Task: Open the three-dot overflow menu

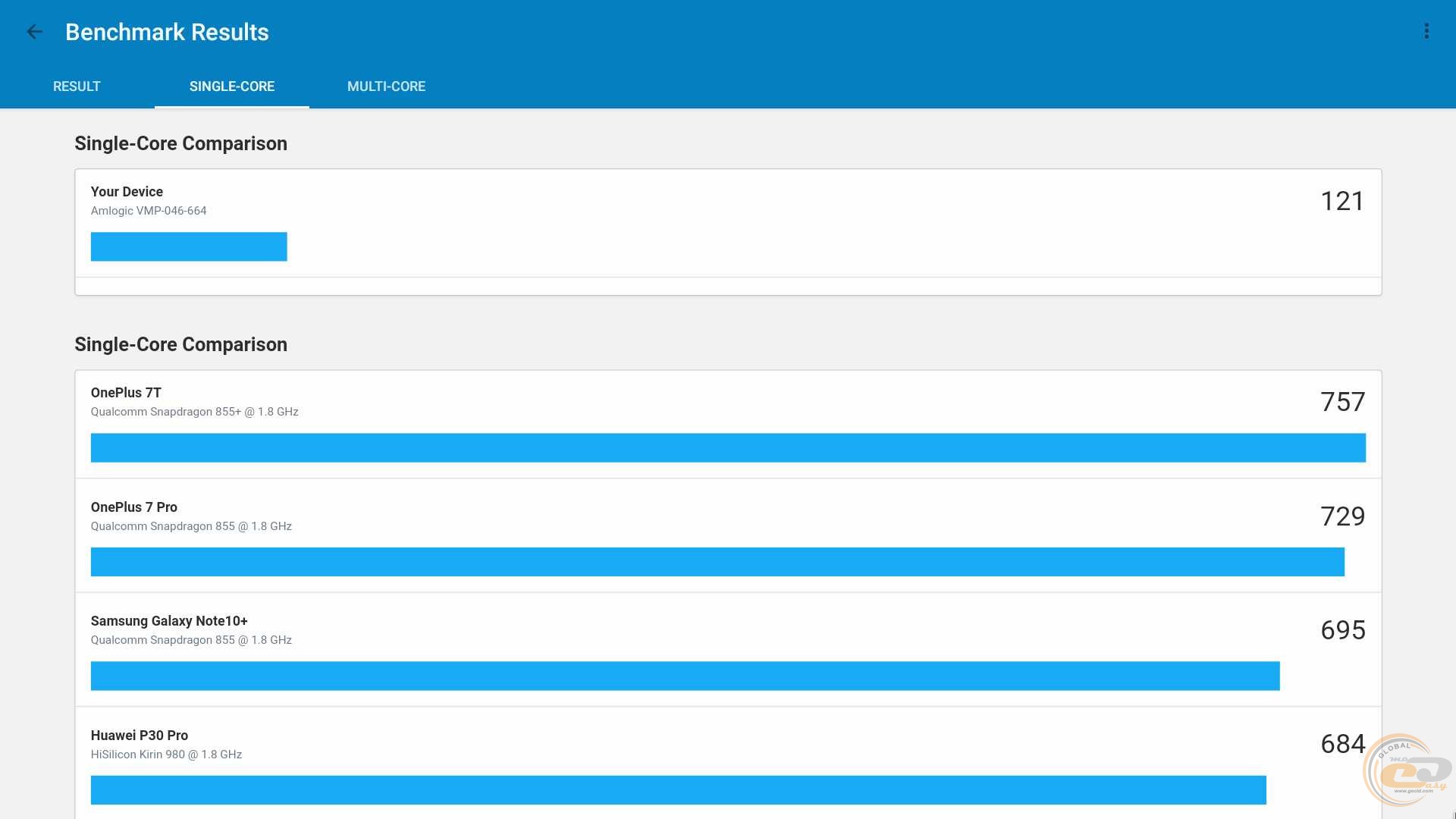Action: click(1426, 32)
